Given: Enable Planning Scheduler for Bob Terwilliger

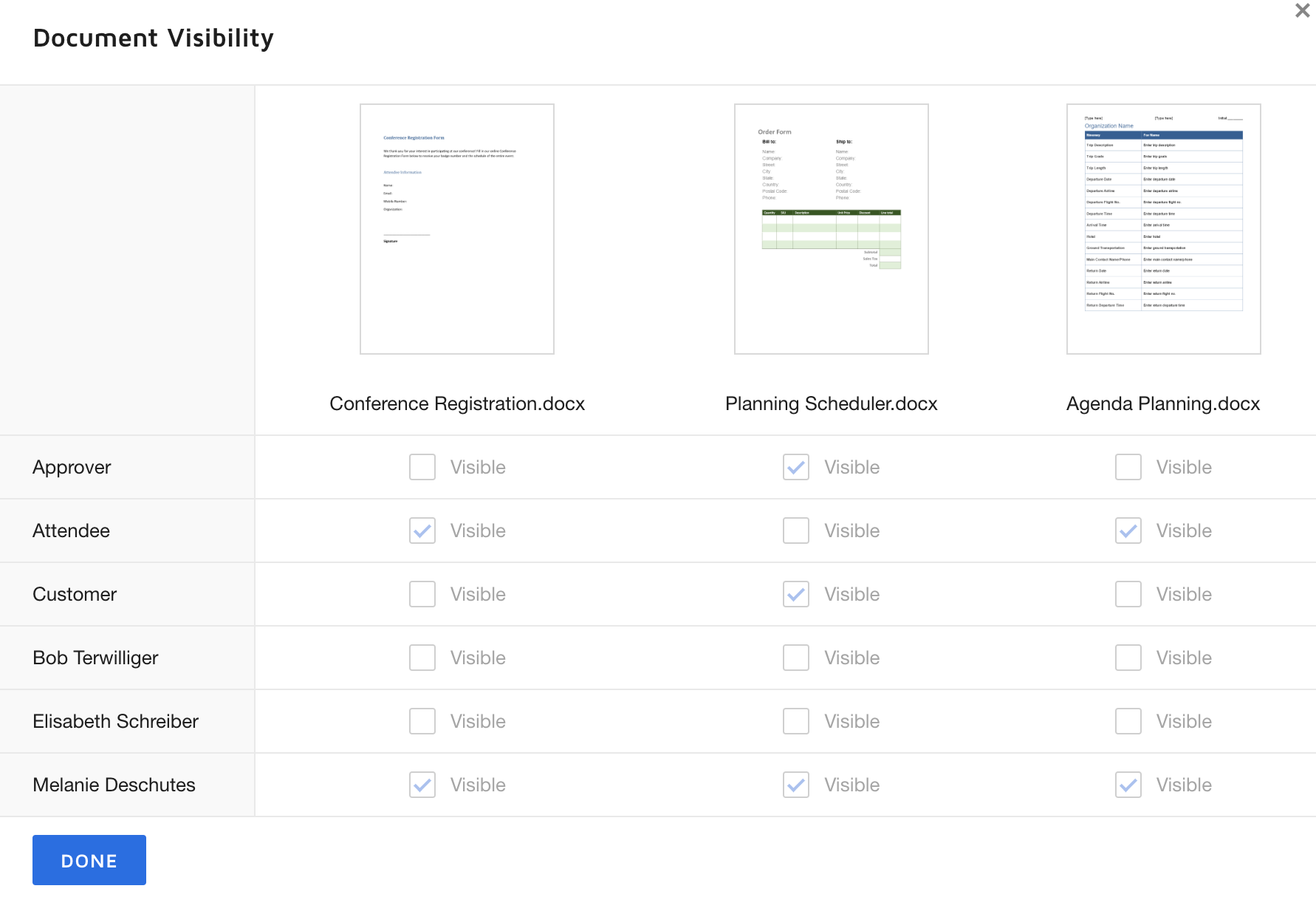Looking at the screenshot, I should point(795,657).
